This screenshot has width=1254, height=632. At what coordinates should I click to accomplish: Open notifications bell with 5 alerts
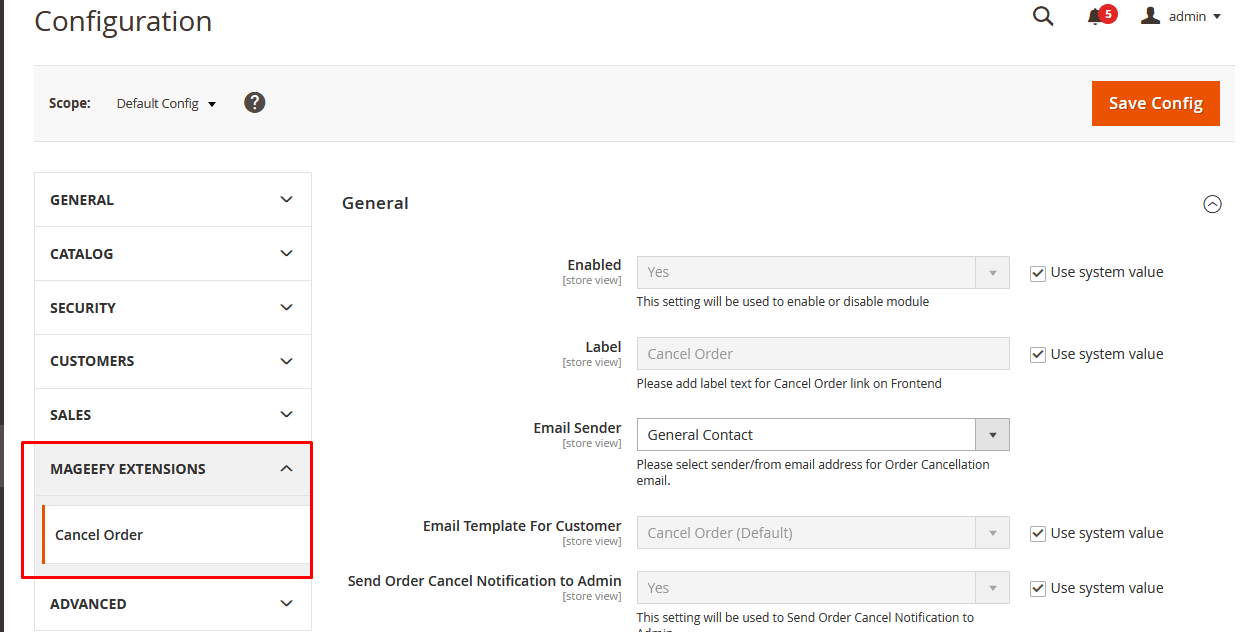click(1097, 17)
